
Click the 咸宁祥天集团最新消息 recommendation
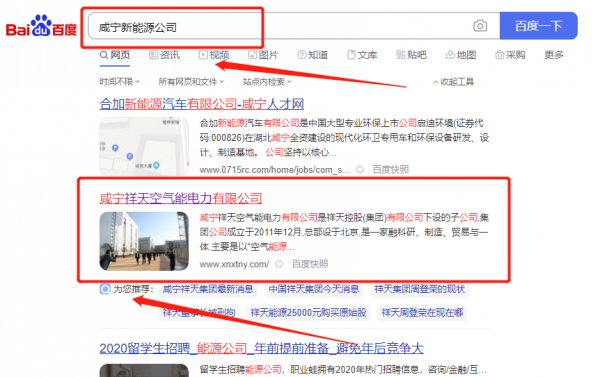[208, 289]
